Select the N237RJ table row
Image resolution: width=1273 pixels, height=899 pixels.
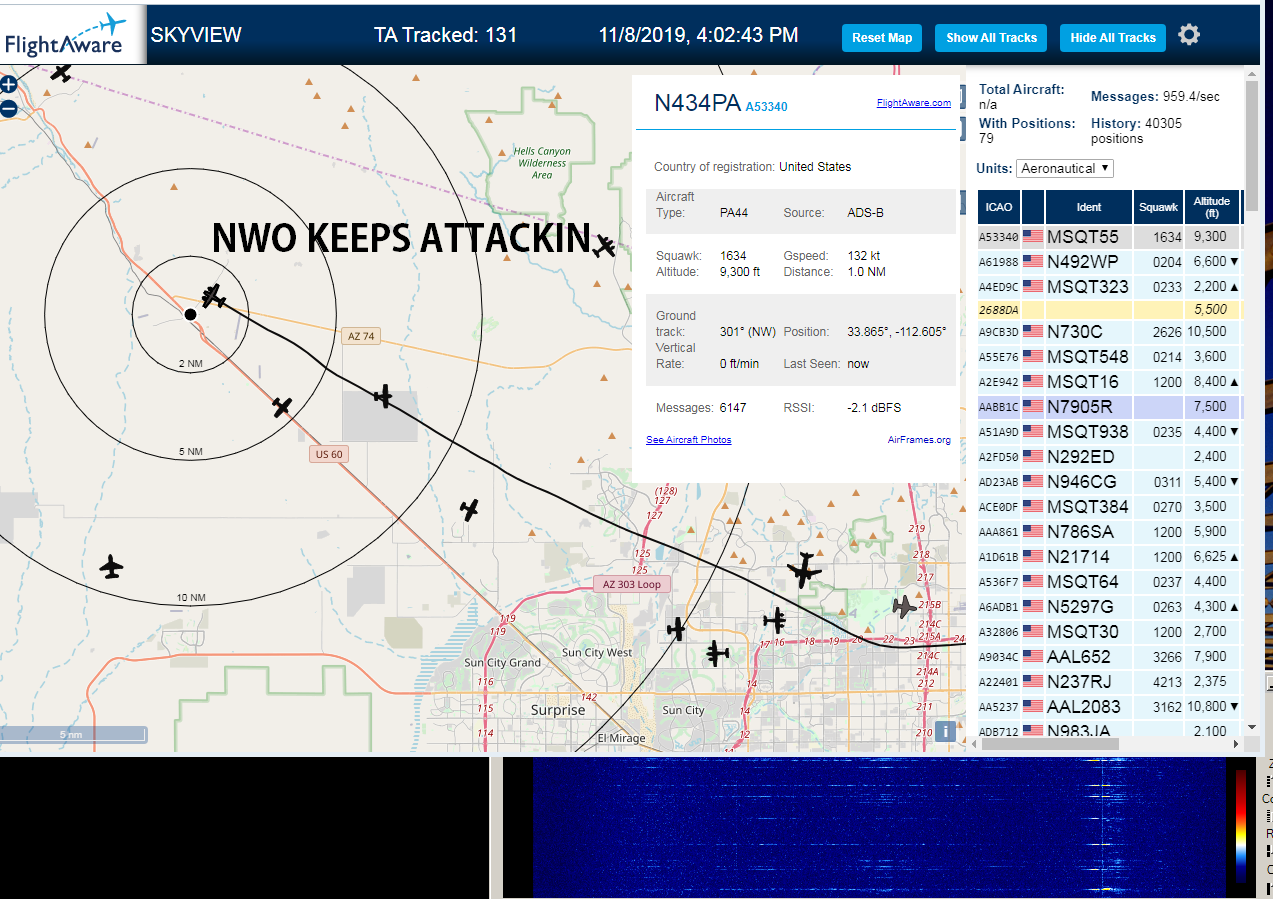click(x=1109, y=682)
